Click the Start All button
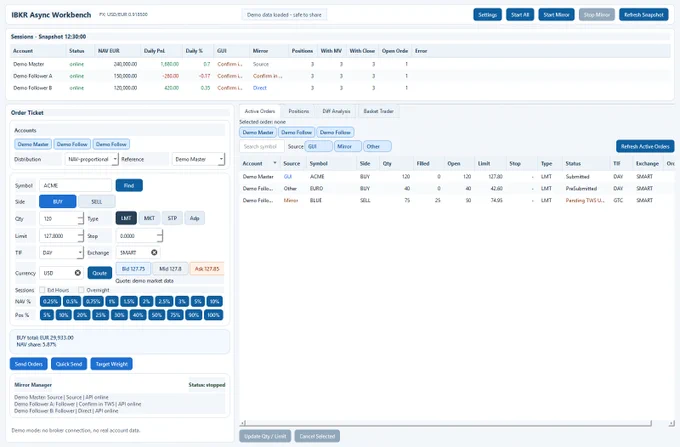Screen dimensions: 680x447 tap(520, 15)
